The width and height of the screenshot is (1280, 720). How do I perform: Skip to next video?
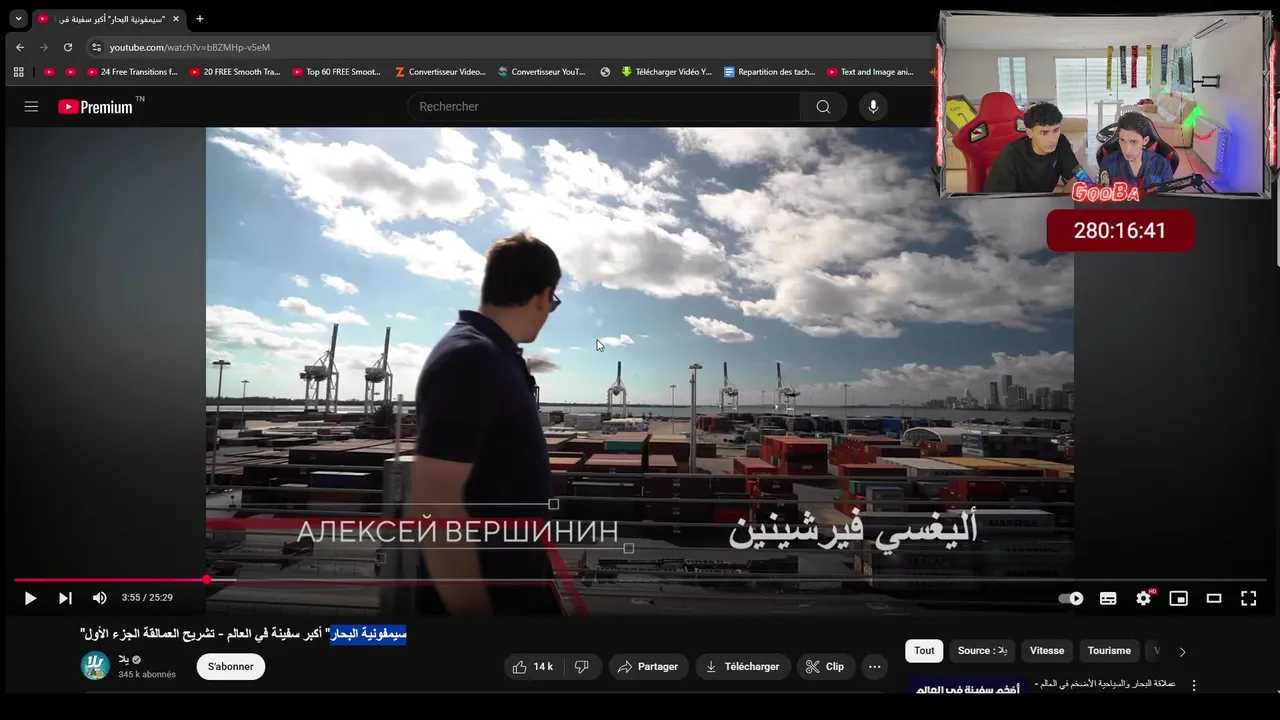click(x=65, y=598)
